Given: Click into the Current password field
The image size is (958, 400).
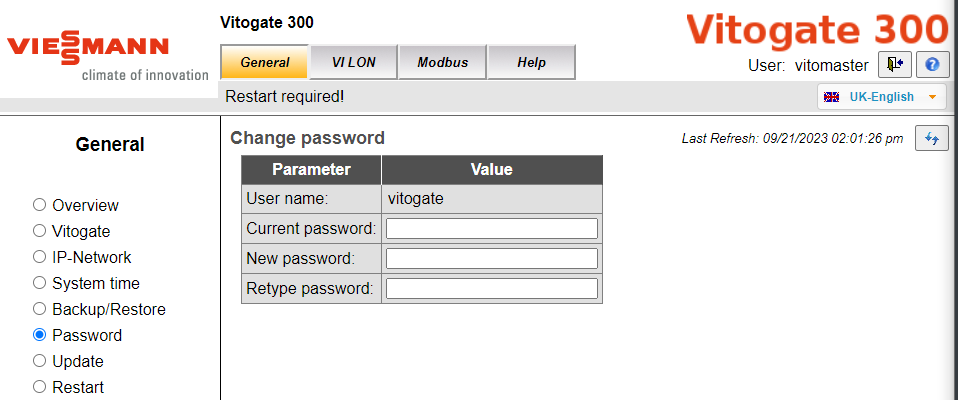Looking at the screenshot, I should (492, 228).
